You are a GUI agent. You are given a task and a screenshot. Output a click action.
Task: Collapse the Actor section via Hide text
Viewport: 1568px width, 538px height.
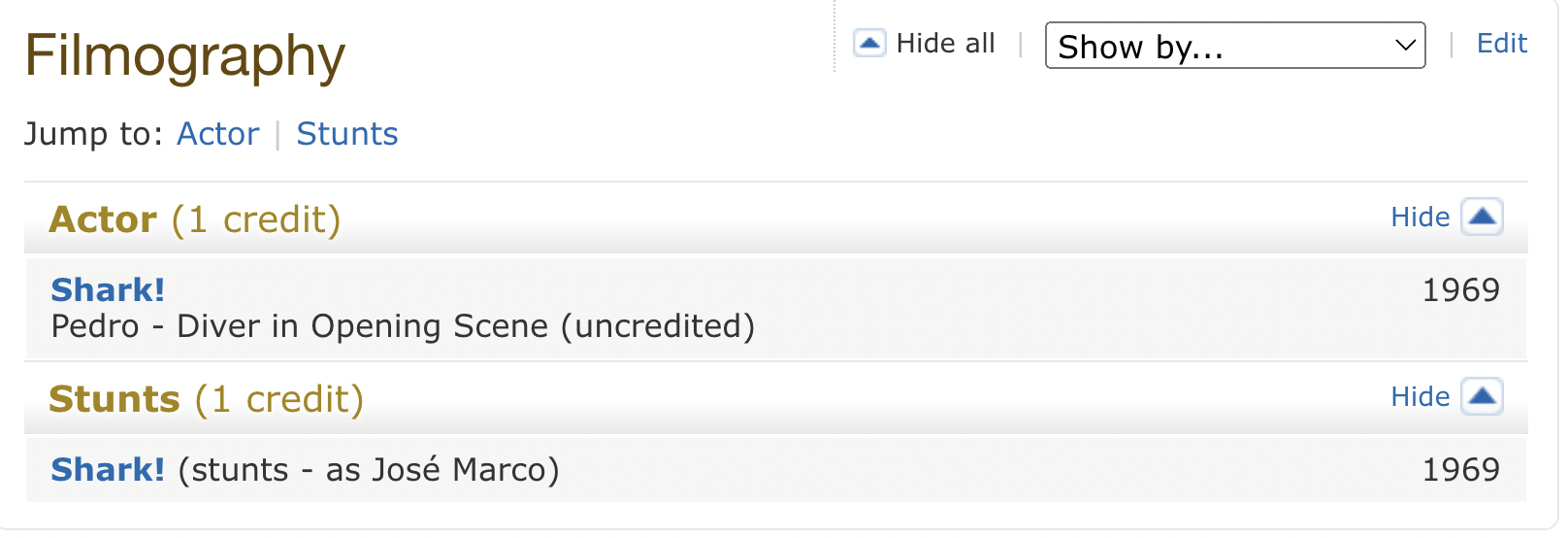1420,218
